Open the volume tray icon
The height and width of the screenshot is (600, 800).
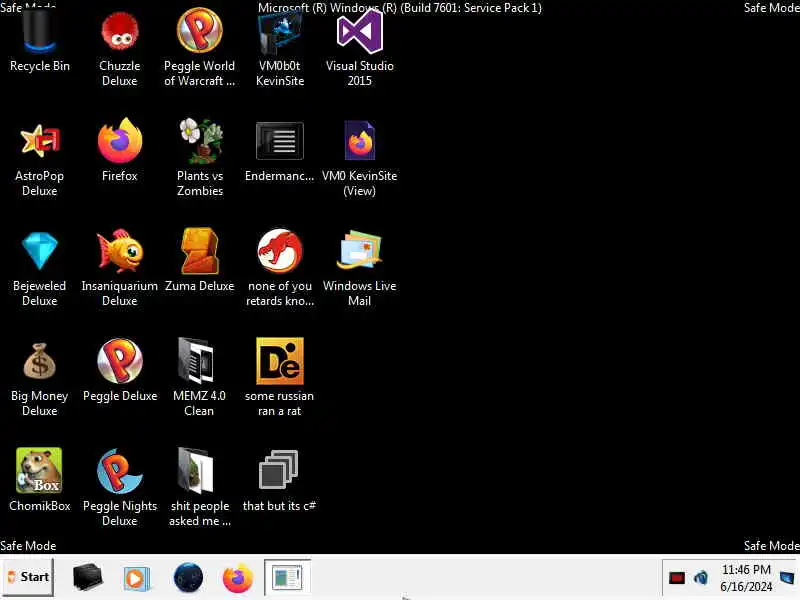click(x=701, y=578)
